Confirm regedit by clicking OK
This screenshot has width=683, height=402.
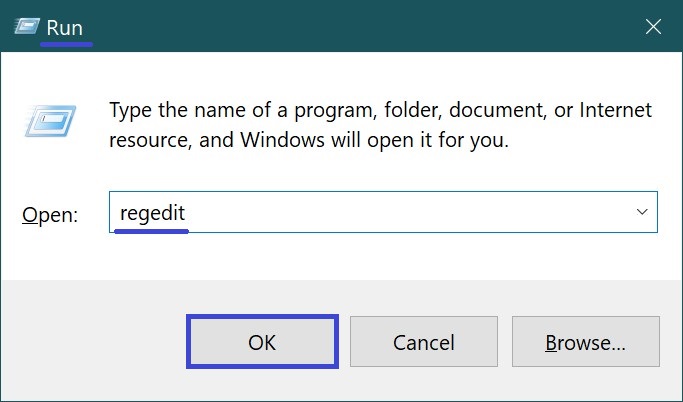(x=262, y=341)
